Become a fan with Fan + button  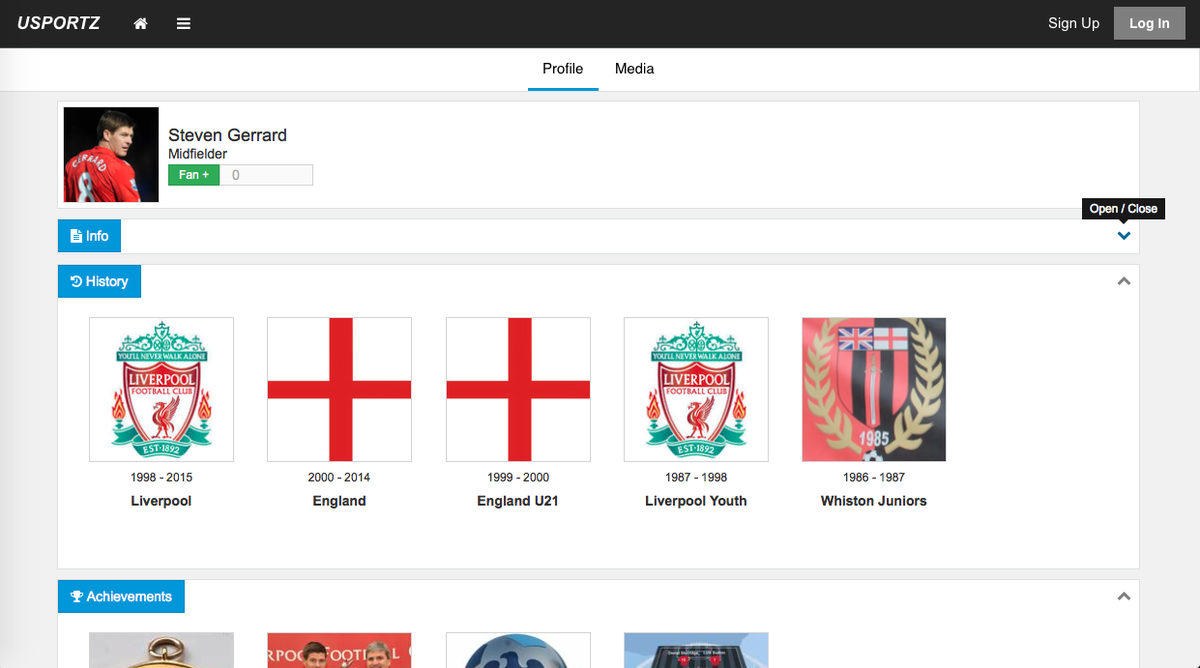coord(194,175)
